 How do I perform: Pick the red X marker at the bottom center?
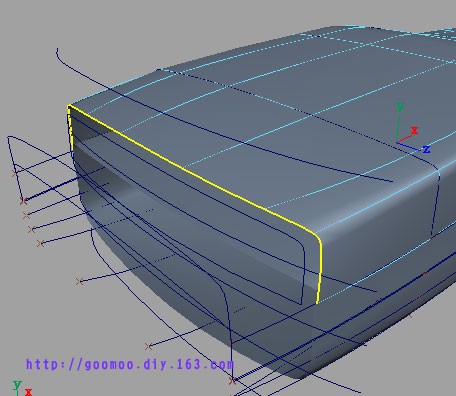click(233, 380)
